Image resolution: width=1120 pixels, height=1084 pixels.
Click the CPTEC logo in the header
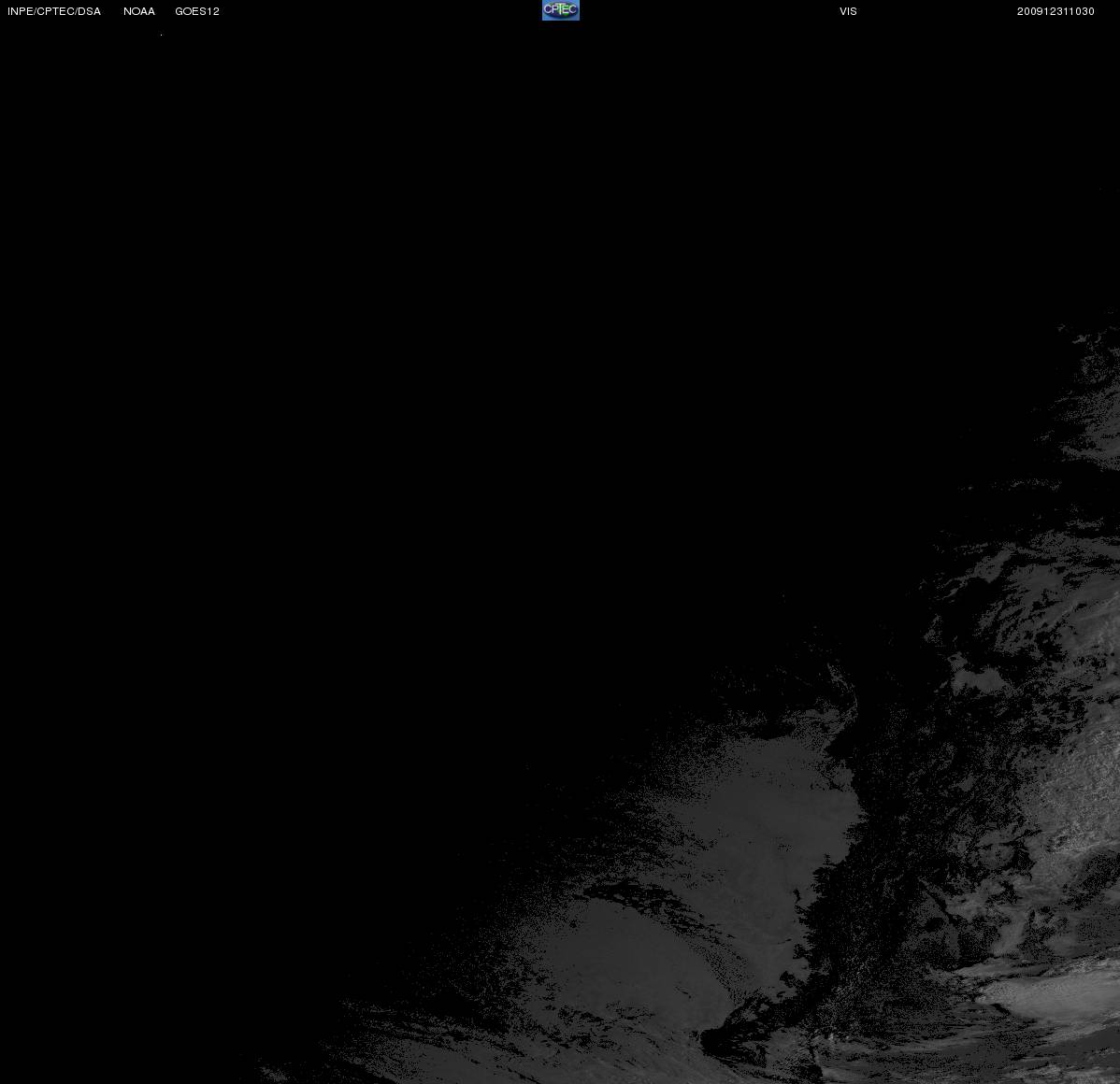click(x=561, y=10)
